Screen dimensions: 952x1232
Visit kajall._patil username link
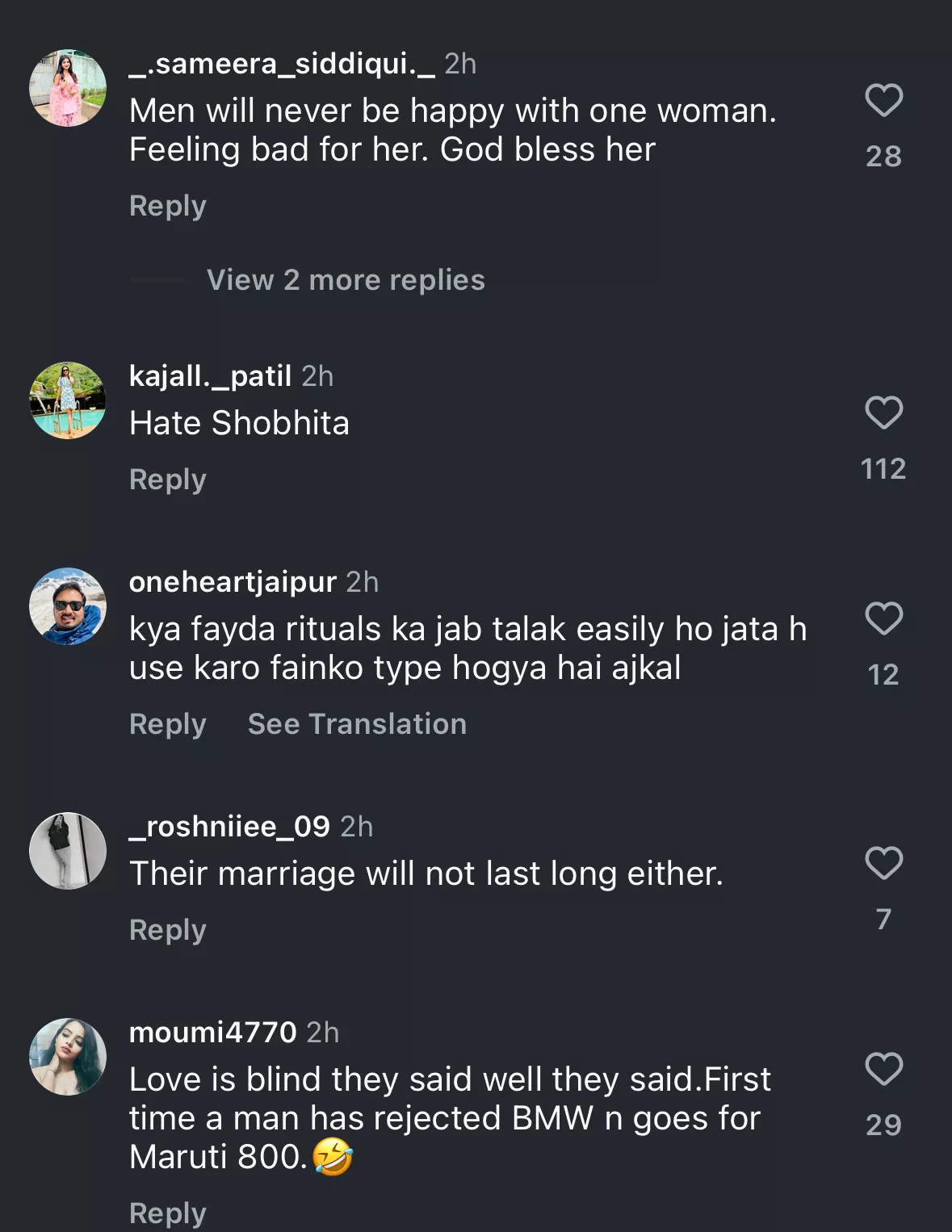[210, 376]
